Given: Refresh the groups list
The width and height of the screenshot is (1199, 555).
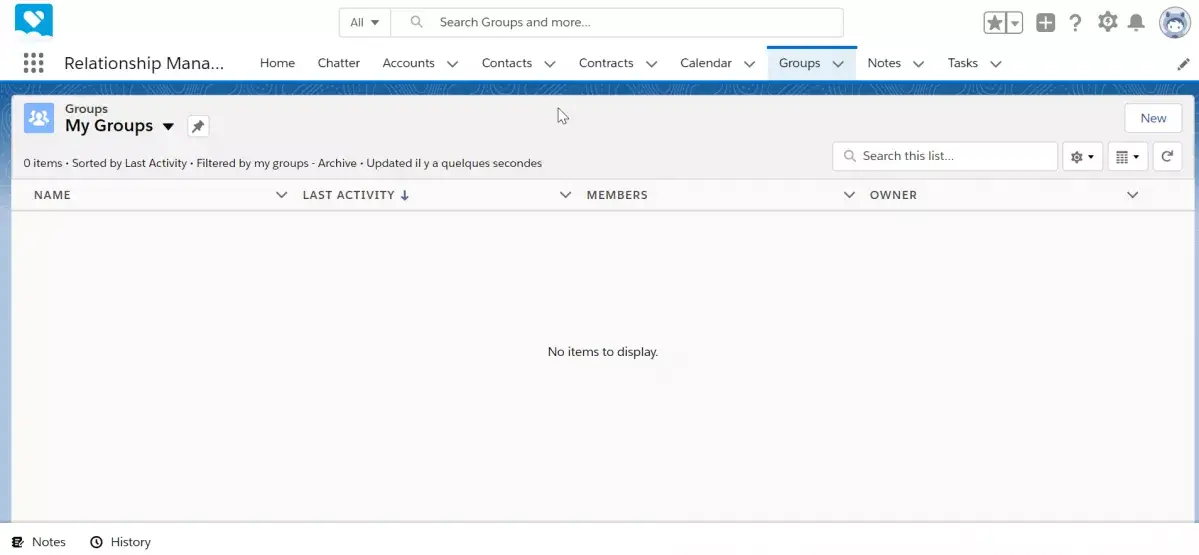Looking at the screenshot, I should pyautogui.click(x=1167, y=157).
